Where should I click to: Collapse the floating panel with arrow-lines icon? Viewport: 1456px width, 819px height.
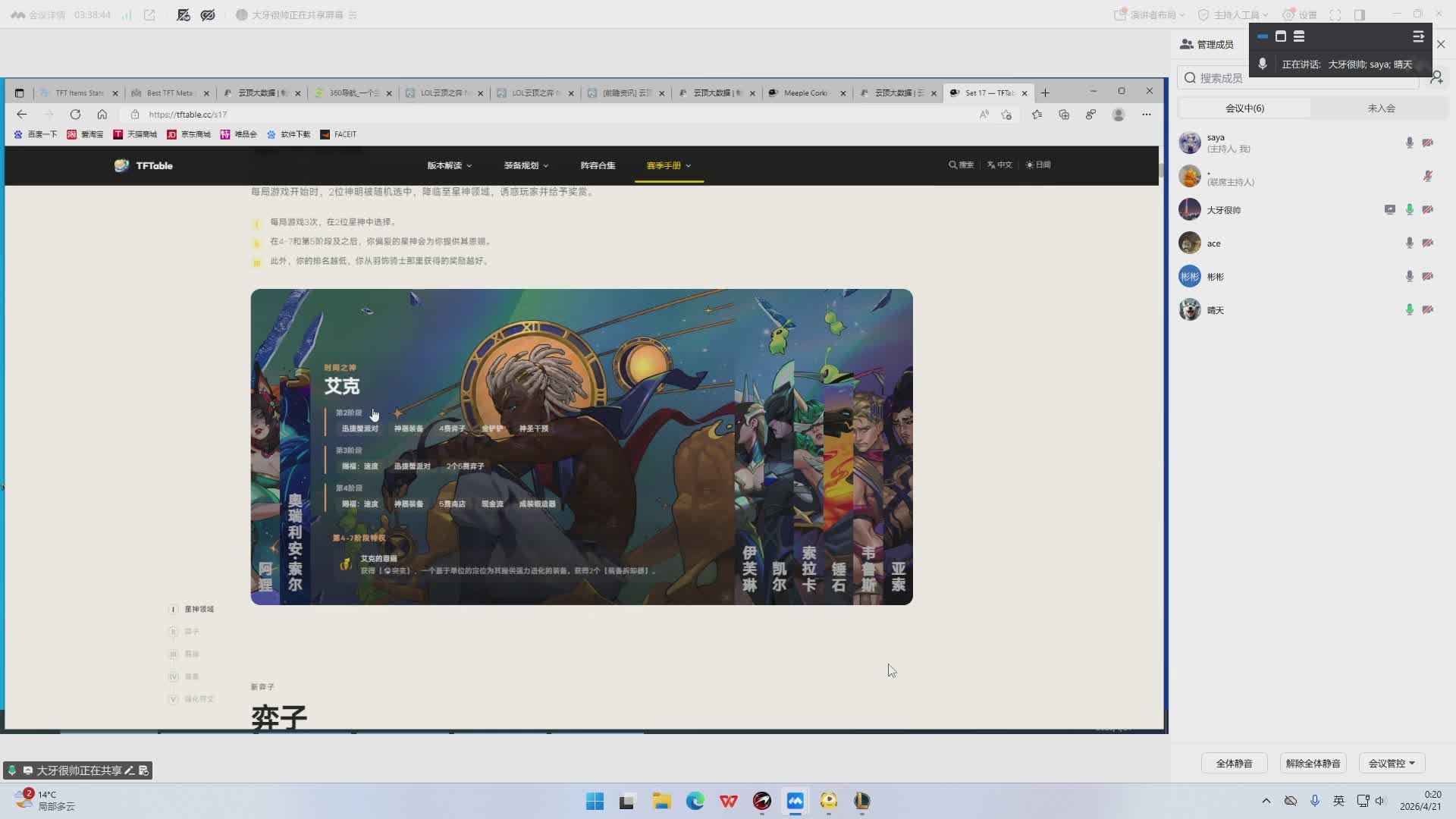1418,36
